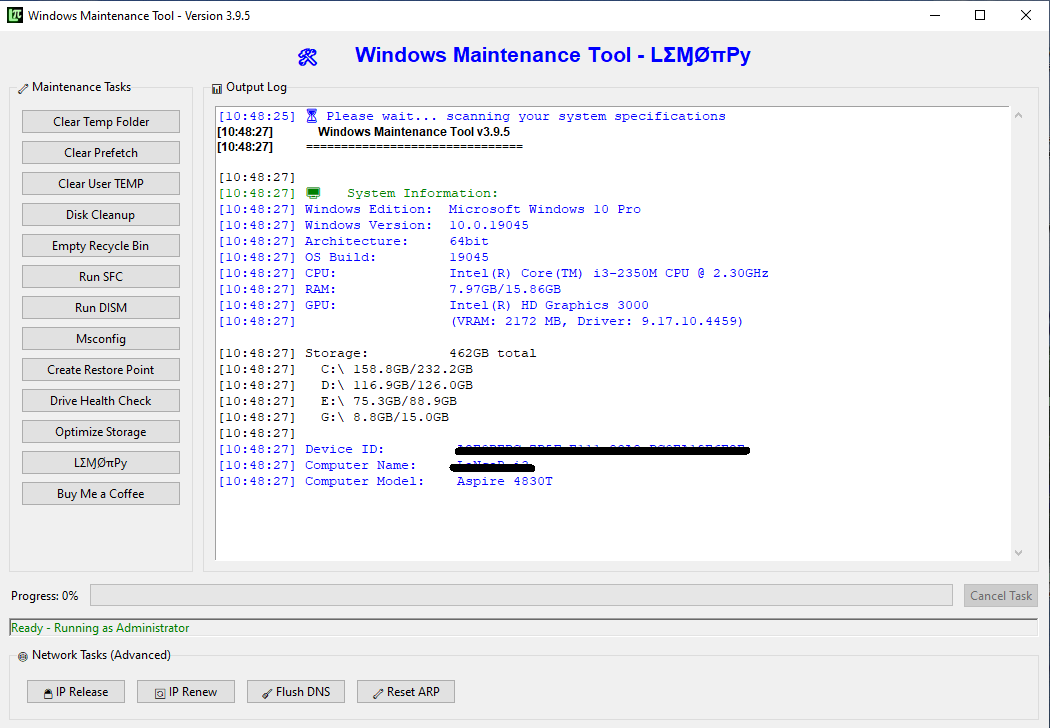Image resolution: width=1050 pixels, height=728 pixels.
Task: Launch Run DISM task
Action: pyautogui.click(x=101, y=308)
